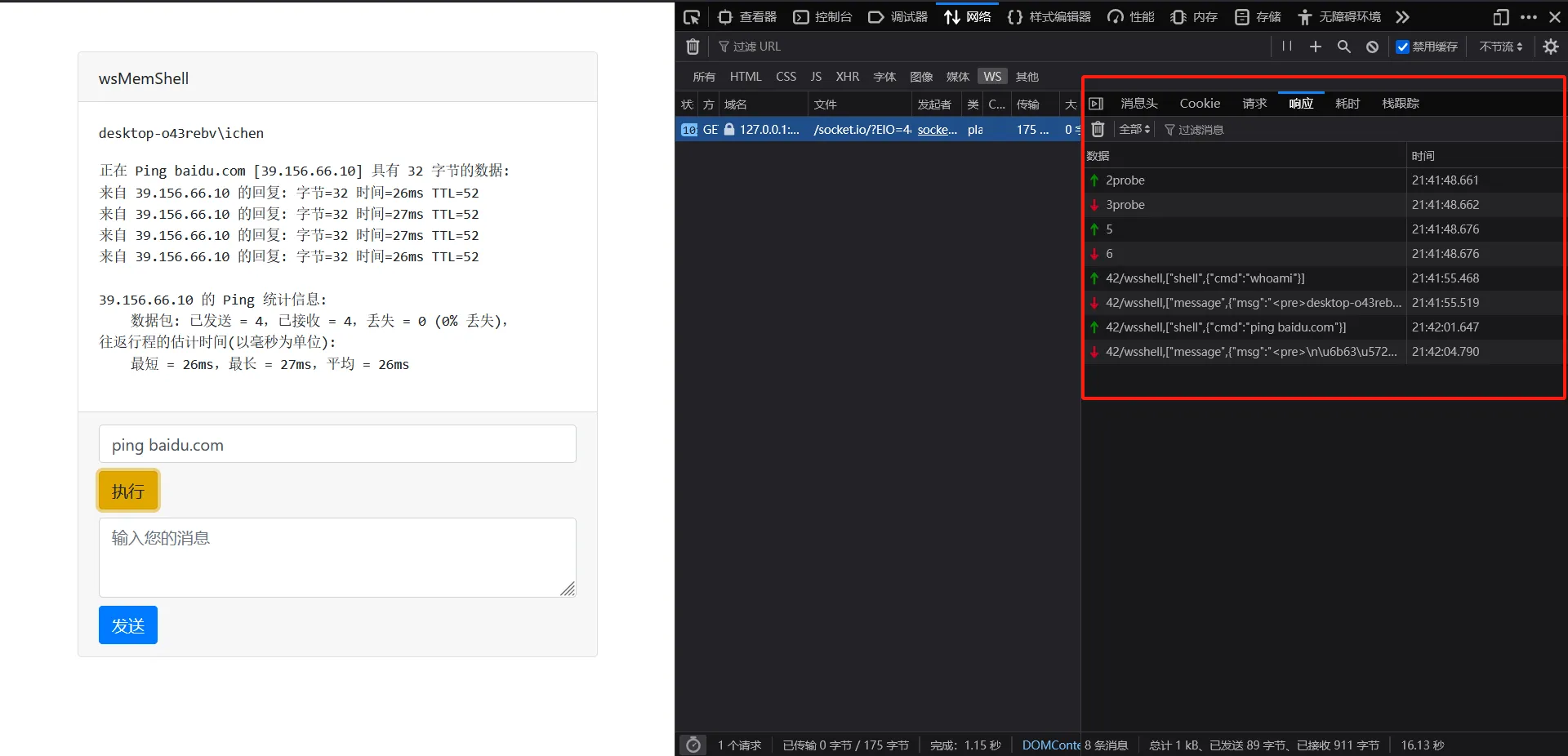Screen dimensions: 1568x756
Task: Sort requests by File (文件) column header
Action: click(859, 105)
